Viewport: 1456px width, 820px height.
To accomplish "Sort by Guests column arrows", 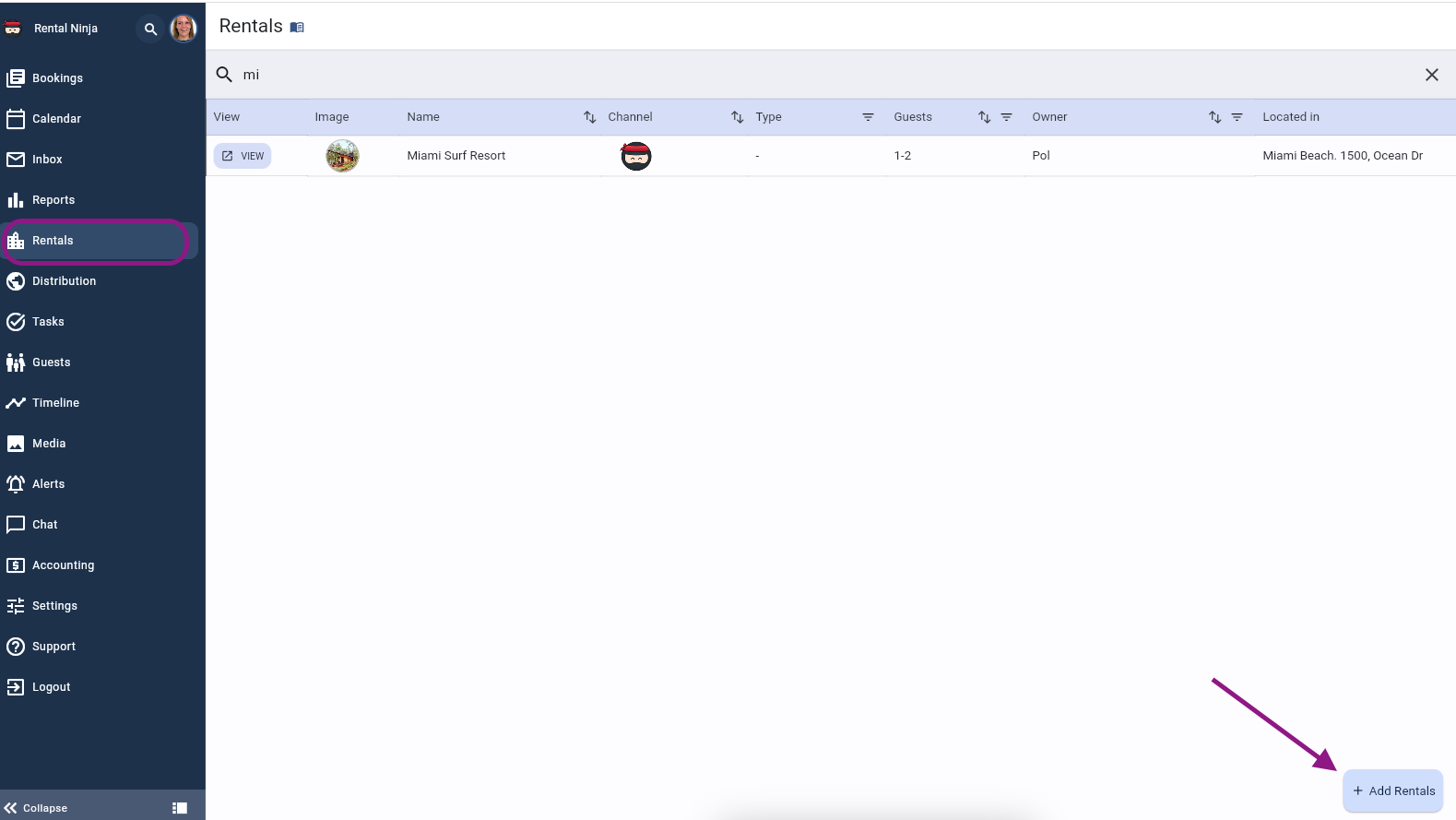I will (x=985, y=117).
